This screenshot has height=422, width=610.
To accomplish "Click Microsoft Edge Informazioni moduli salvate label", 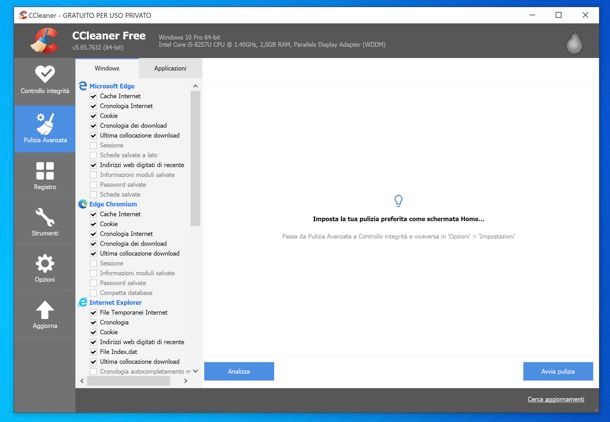I will [x=137, y=175].
